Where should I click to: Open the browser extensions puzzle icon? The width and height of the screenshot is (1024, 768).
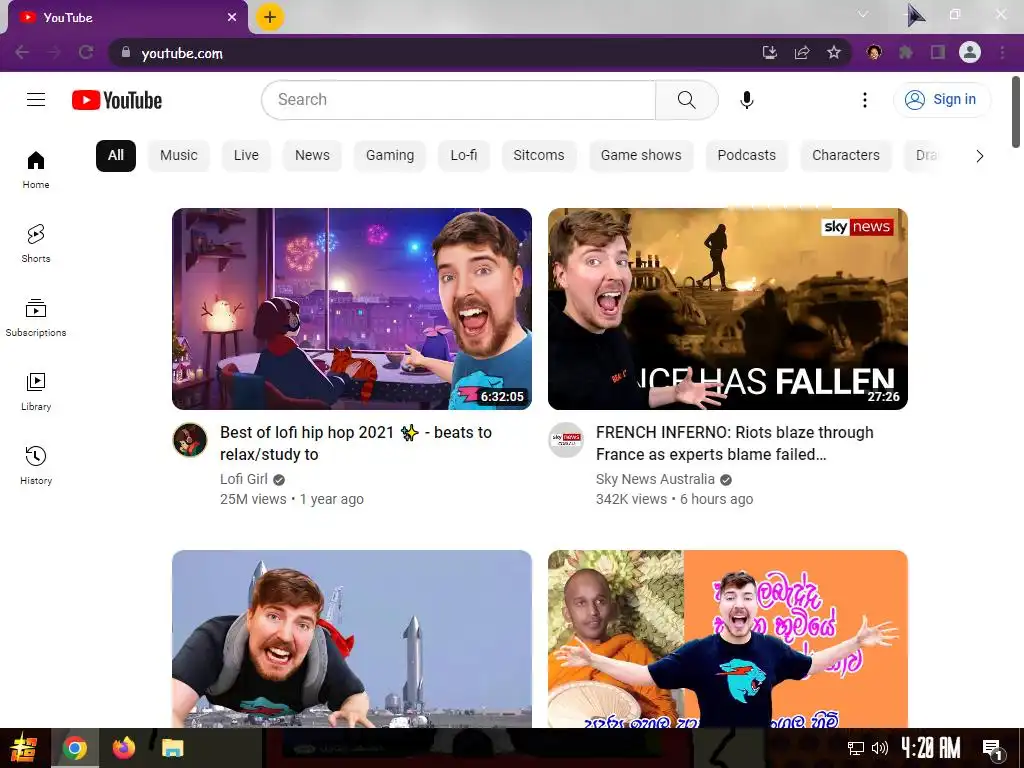point(906,52)
